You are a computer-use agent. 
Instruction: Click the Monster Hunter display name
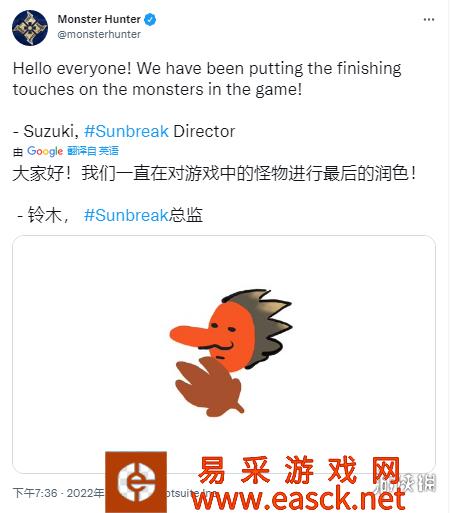coord(99,19)
